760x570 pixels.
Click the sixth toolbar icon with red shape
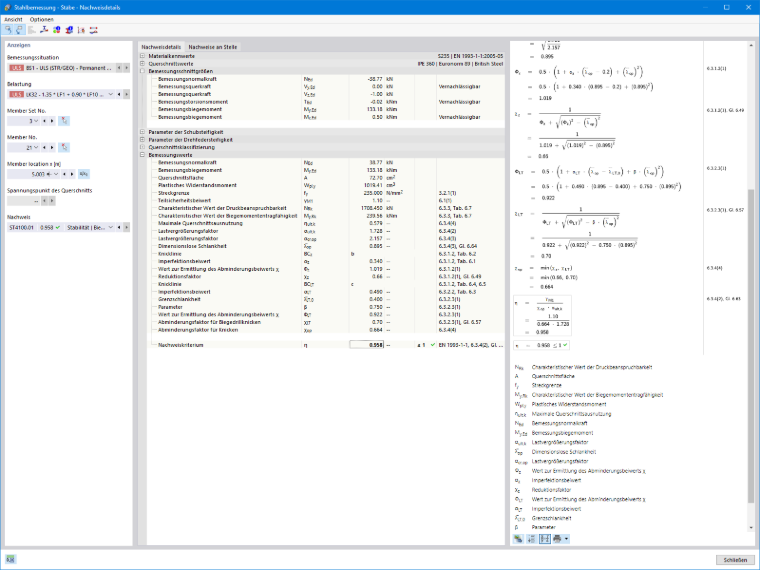69,30
